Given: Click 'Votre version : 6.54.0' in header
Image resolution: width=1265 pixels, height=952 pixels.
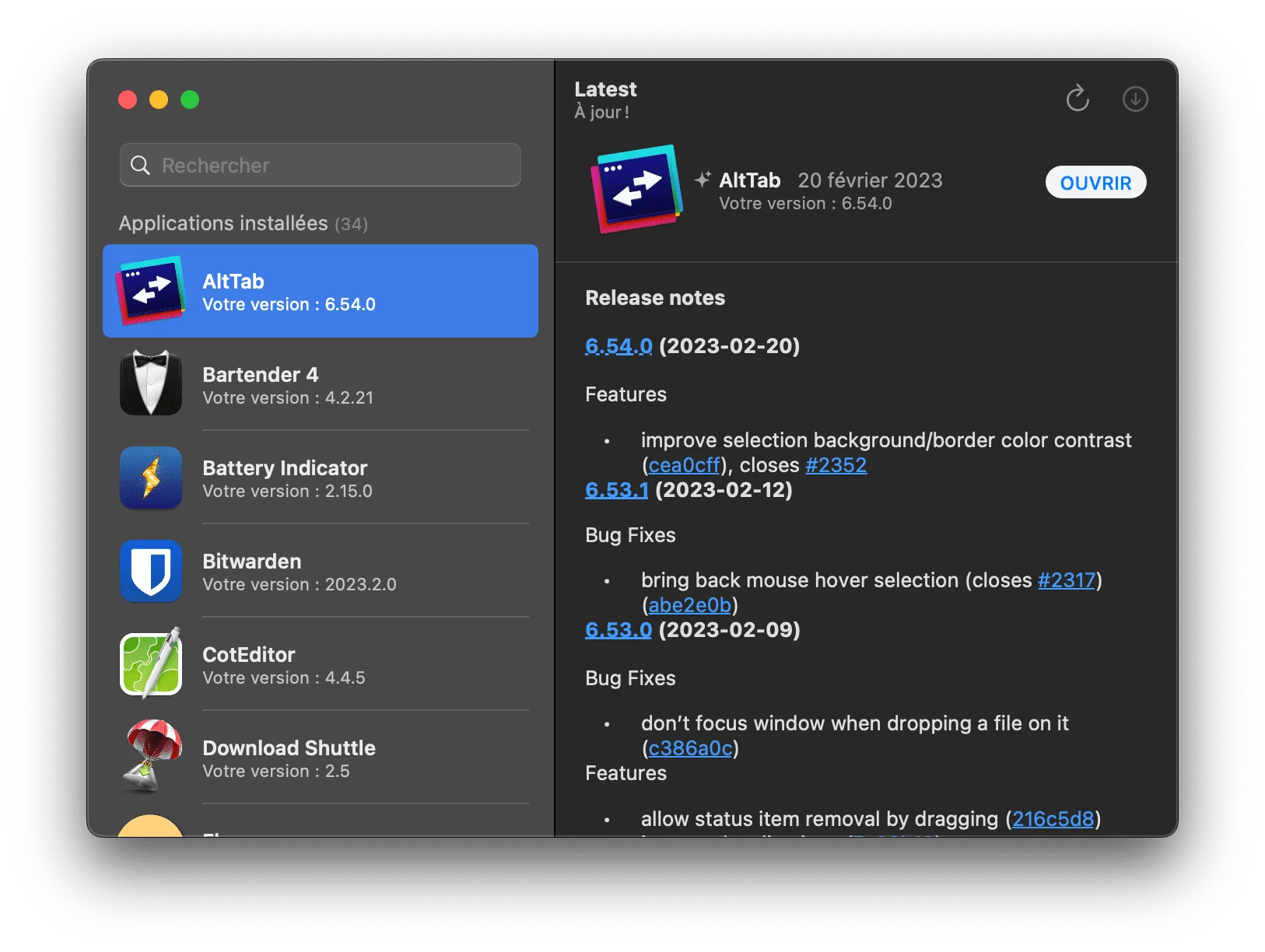Looking at the screenshot, I should pos(805,204).
